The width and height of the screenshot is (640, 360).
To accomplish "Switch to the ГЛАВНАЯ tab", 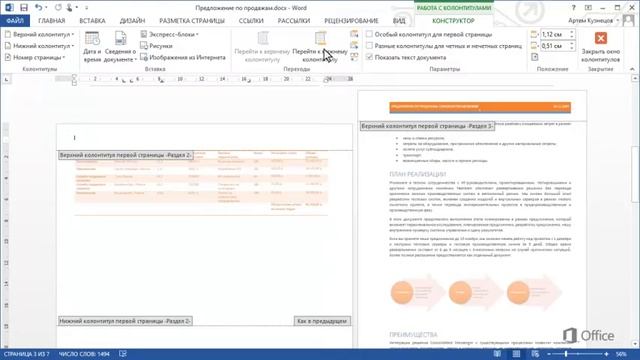I will (x=51, y=20).
